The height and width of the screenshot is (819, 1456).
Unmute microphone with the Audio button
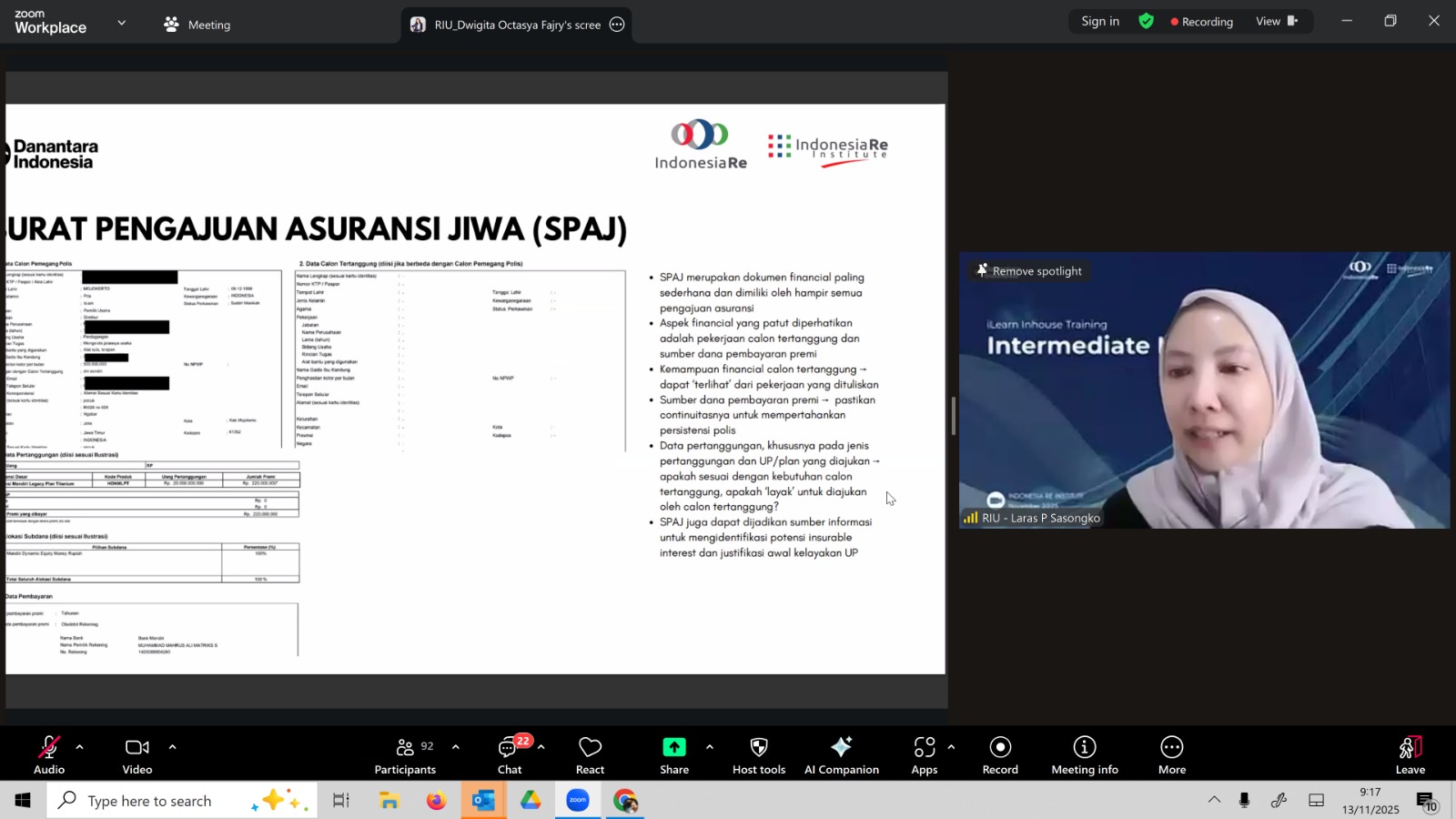point(49,754)
